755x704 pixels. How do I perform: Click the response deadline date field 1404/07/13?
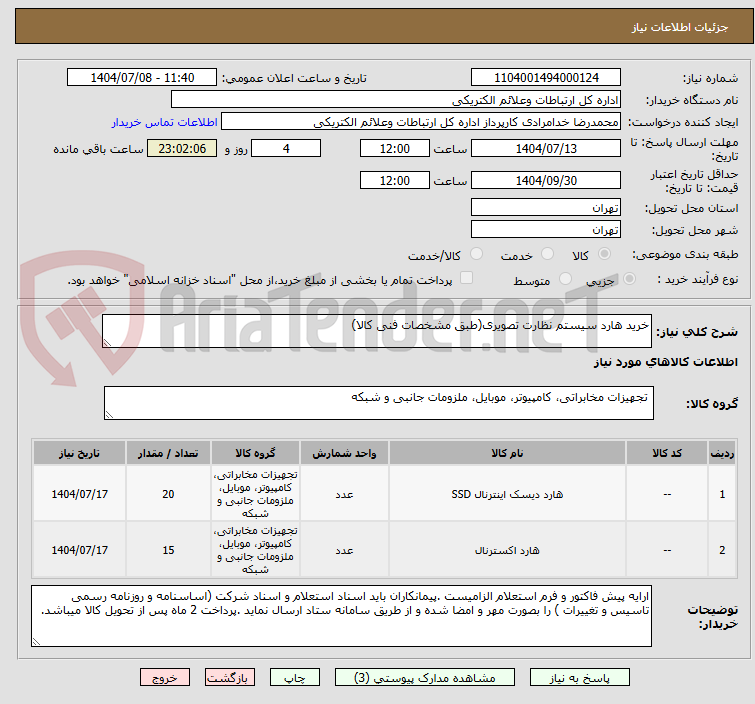click(x=546, y=149)
